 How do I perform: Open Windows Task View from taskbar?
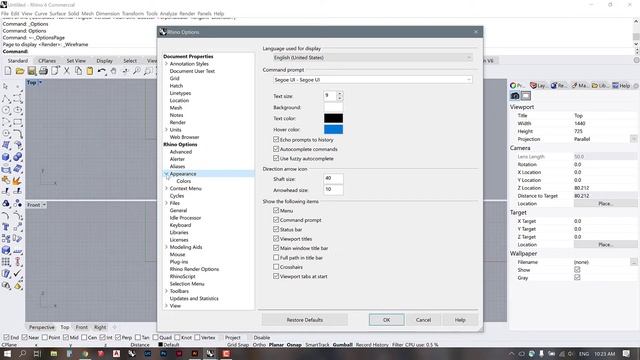[x=37, y=353]
